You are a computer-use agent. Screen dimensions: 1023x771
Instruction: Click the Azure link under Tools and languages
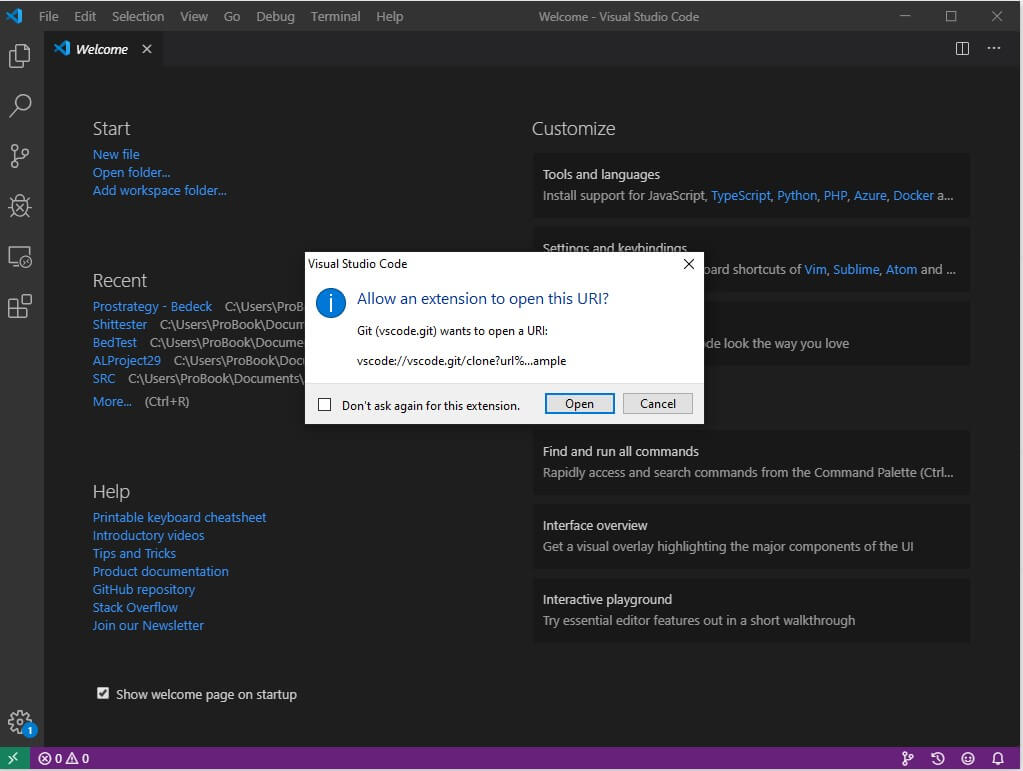(870, 196)
